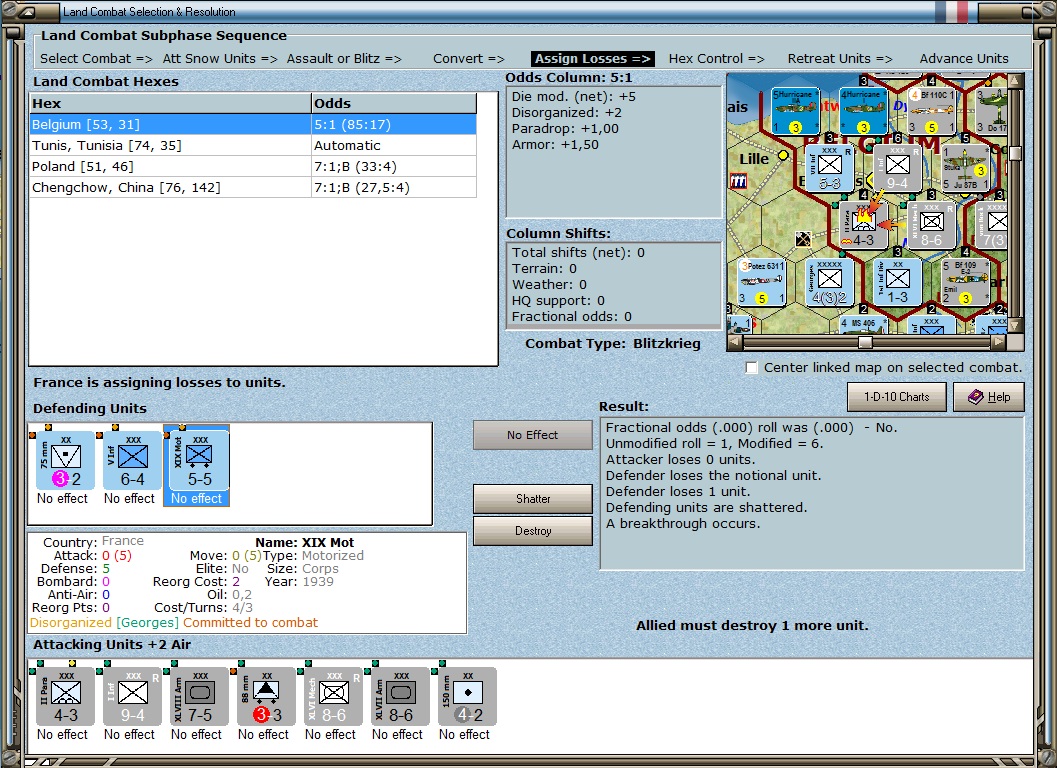
Task: Click the Assign Losses subphase step
Action: [593, 59]
